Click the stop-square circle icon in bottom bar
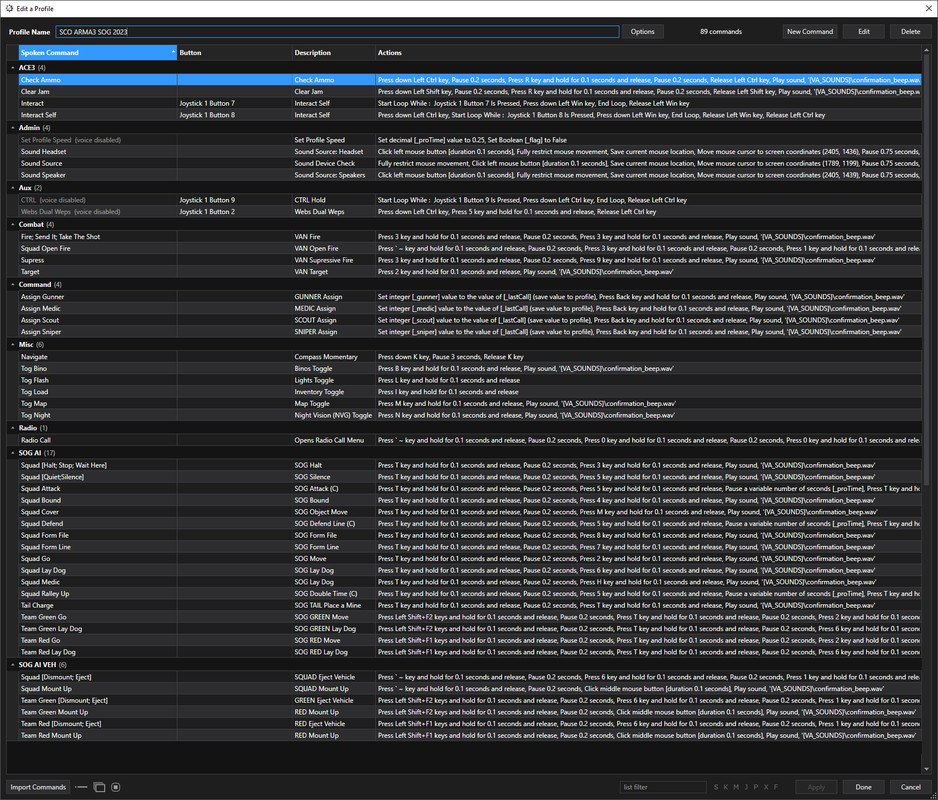 [x=116, y=787]
